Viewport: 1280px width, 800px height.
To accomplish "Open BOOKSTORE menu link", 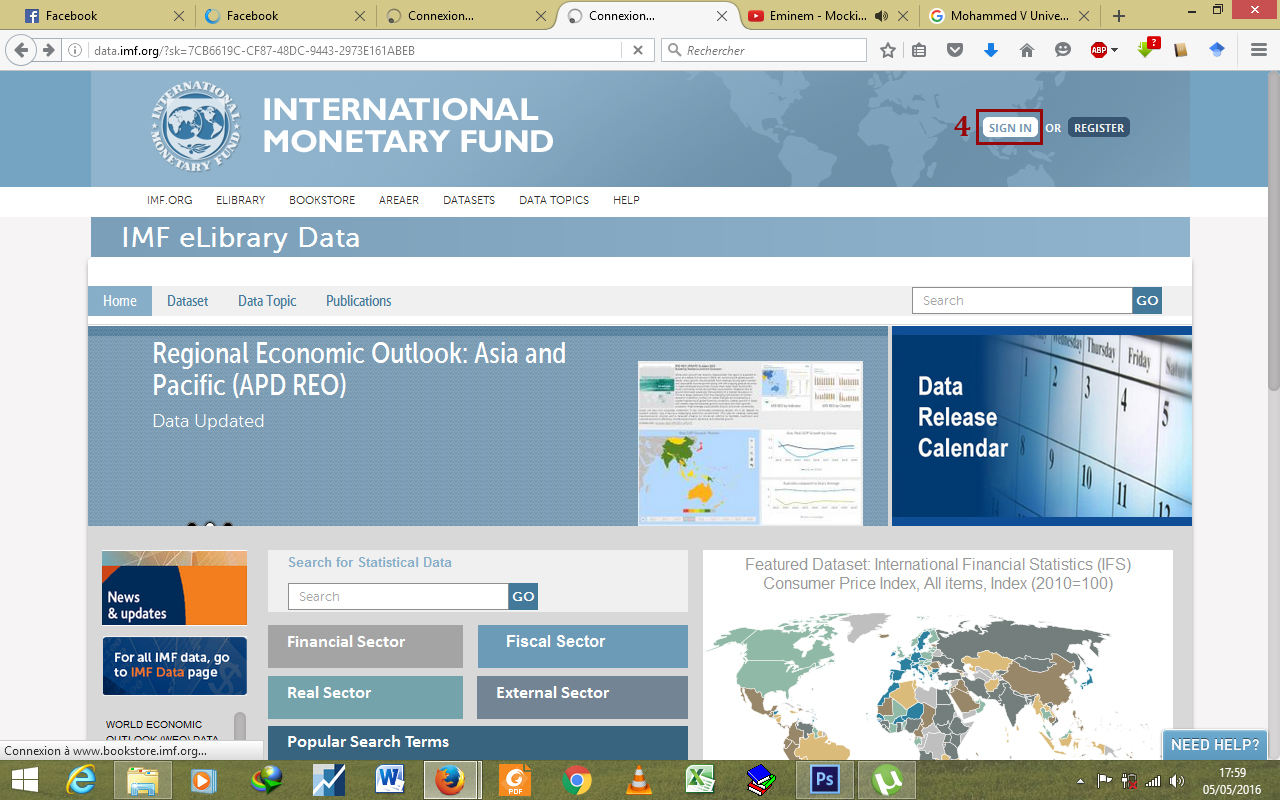I will pos(322,200).
